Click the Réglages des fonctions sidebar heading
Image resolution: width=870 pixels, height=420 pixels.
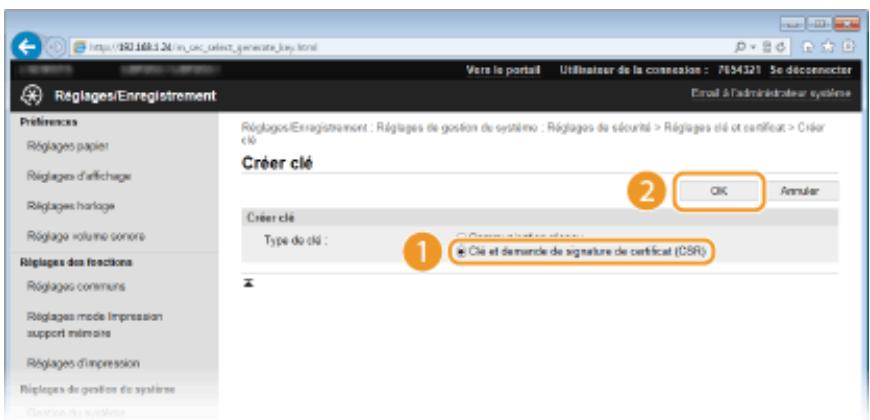76,262
